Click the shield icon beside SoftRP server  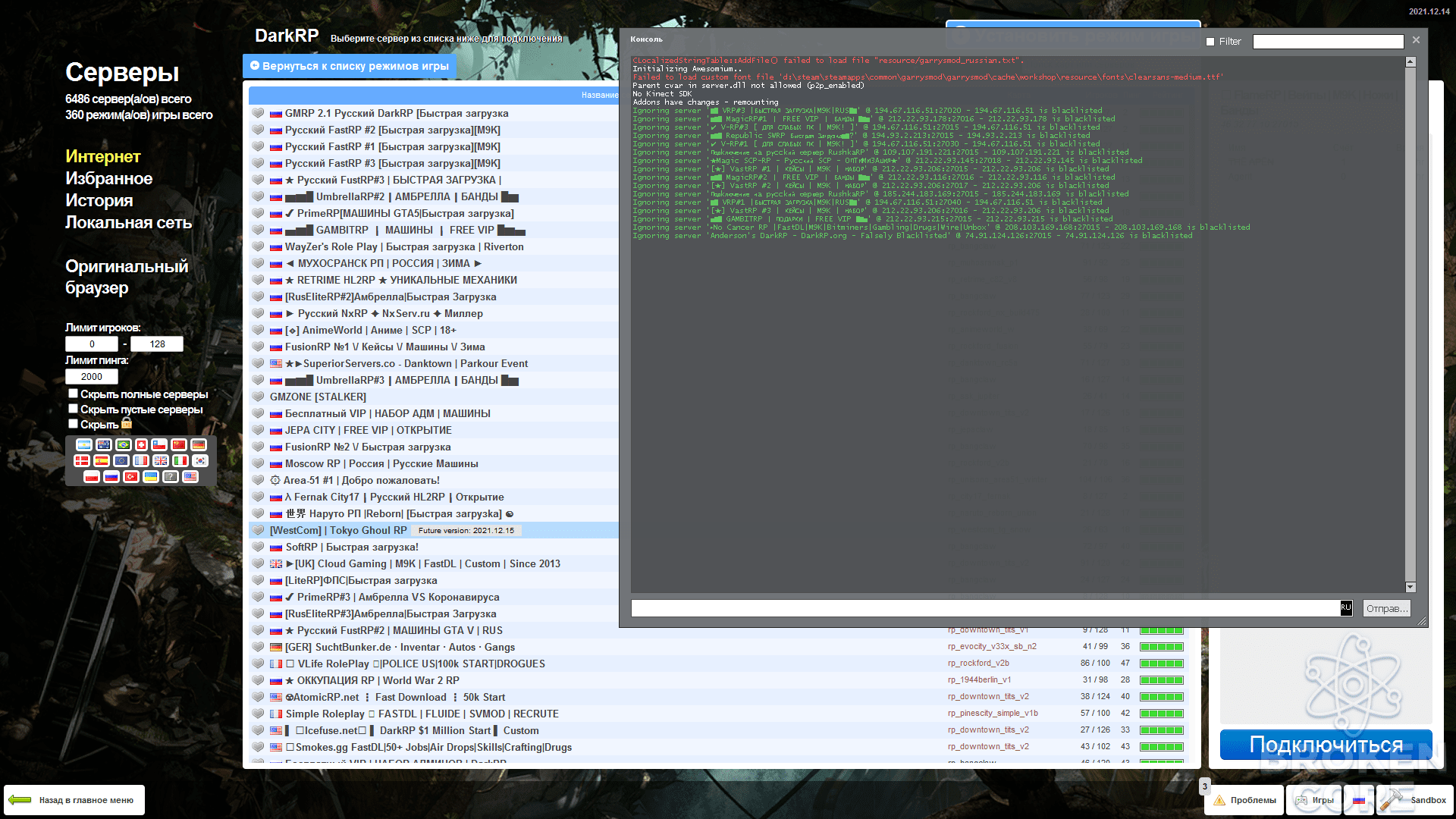coord(258,547)
